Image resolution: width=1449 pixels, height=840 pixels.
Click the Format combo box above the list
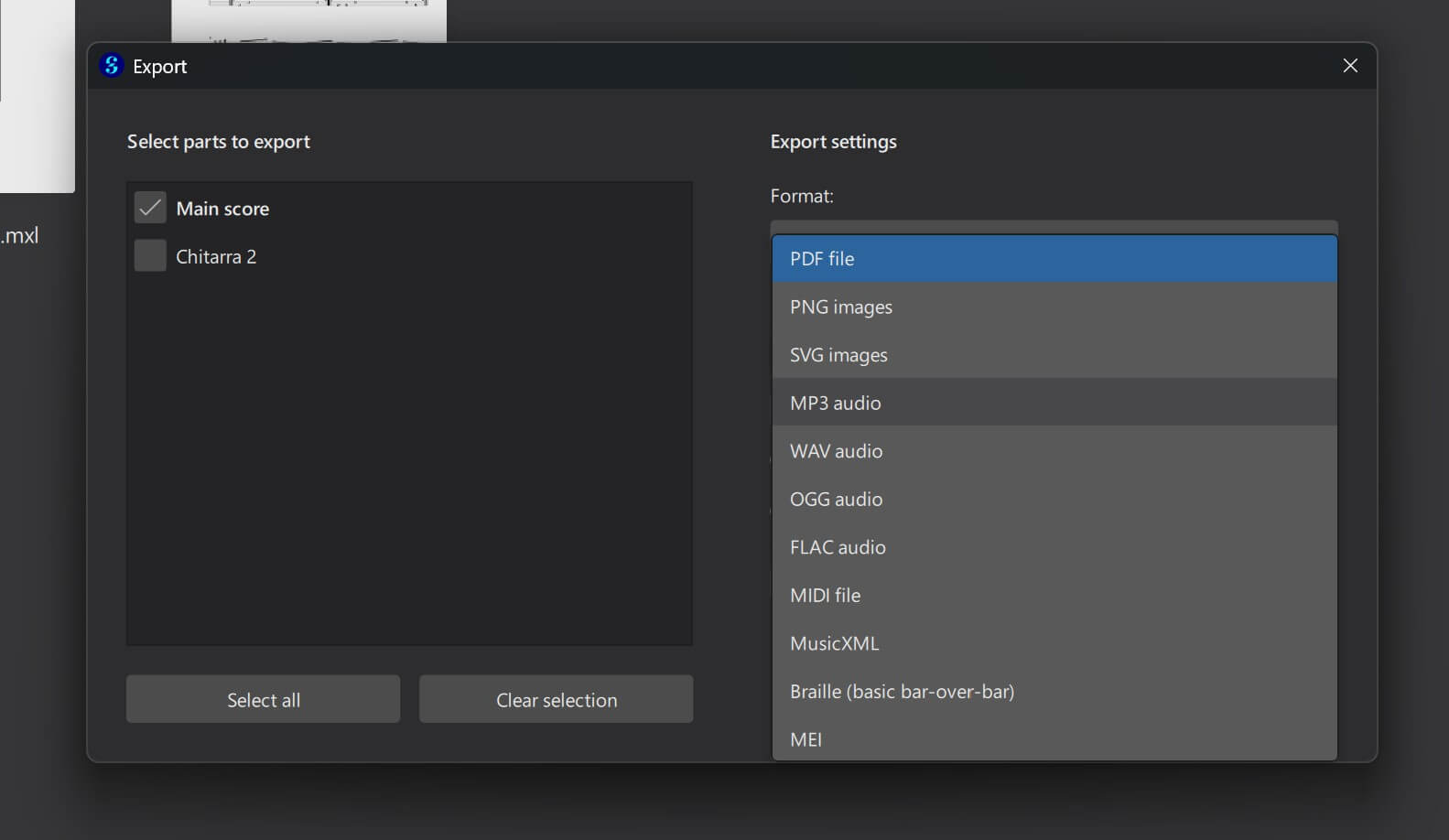pos(1054,227)
